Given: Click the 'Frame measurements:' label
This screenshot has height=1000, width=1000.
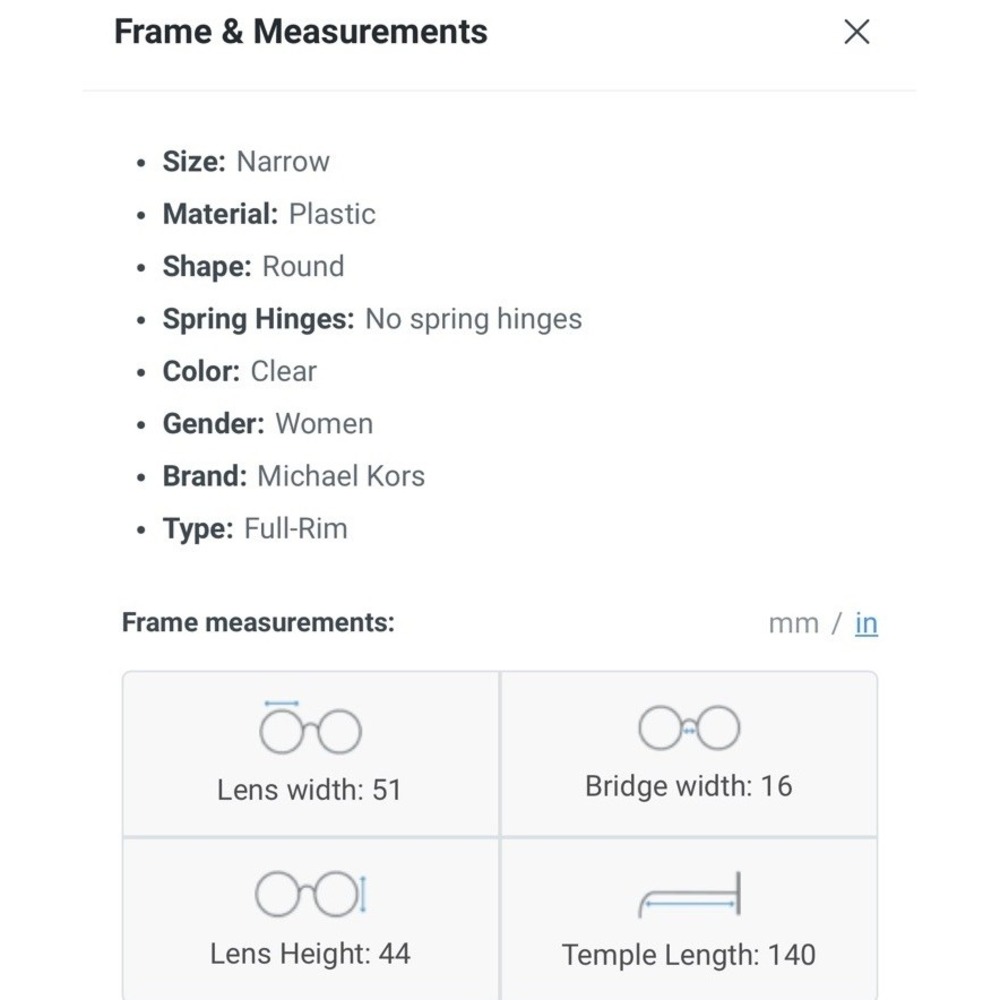Looking at the screenshot, I should click(x=258, y=622).
